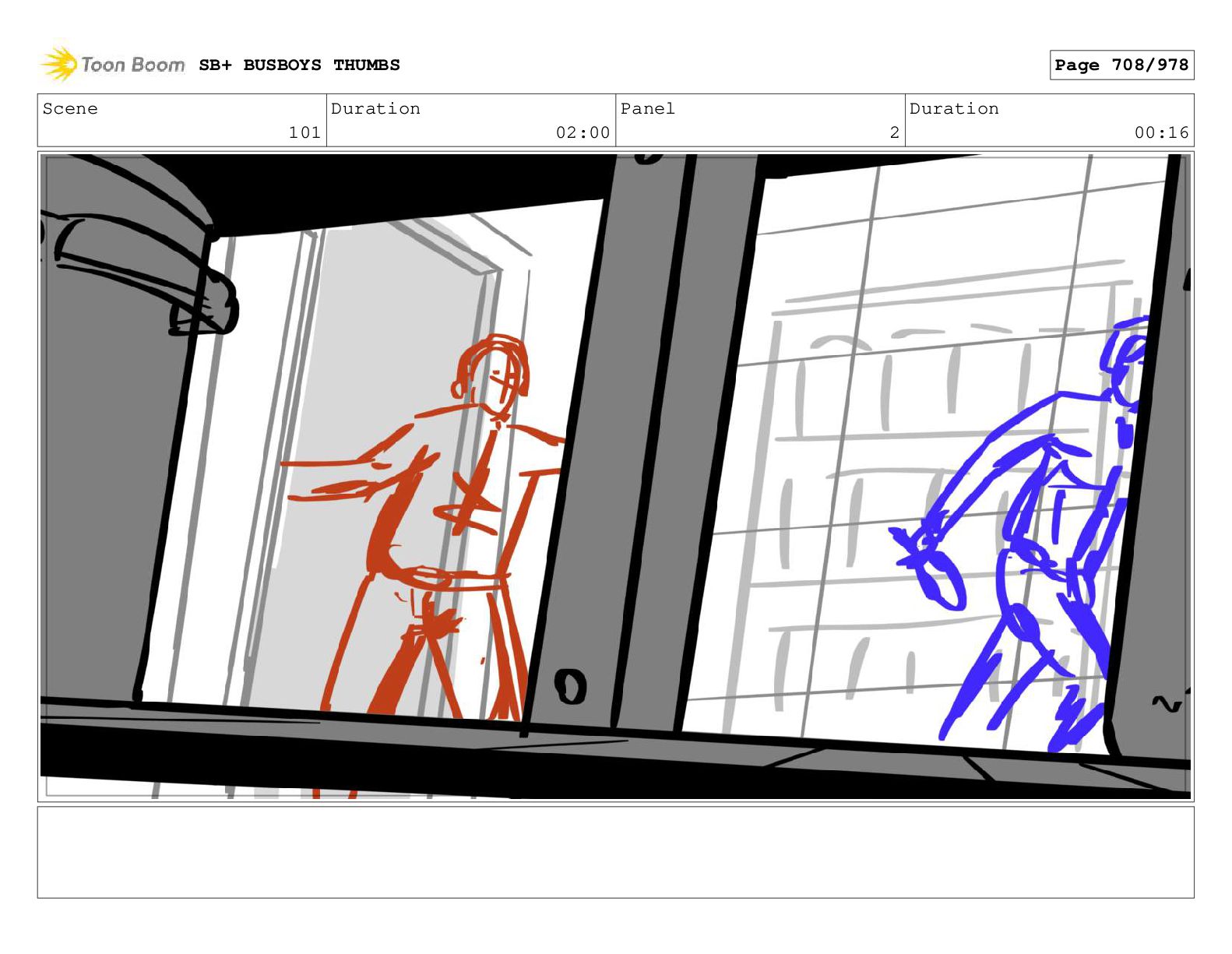Click the panel number '2'

(x=895, y=133)
